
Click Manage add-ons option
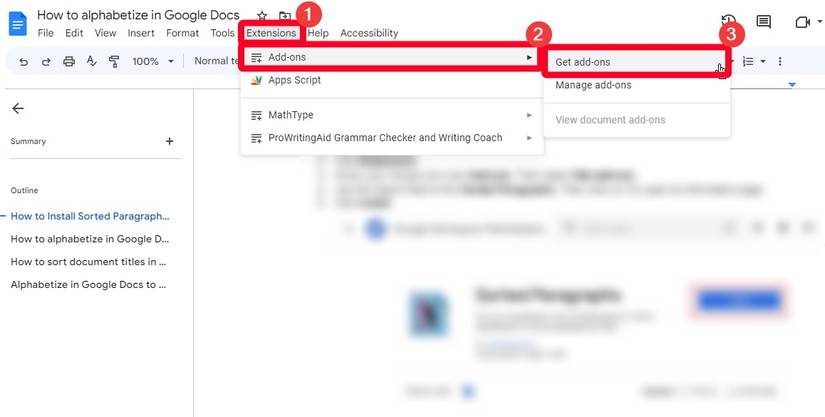pos(637,85)
